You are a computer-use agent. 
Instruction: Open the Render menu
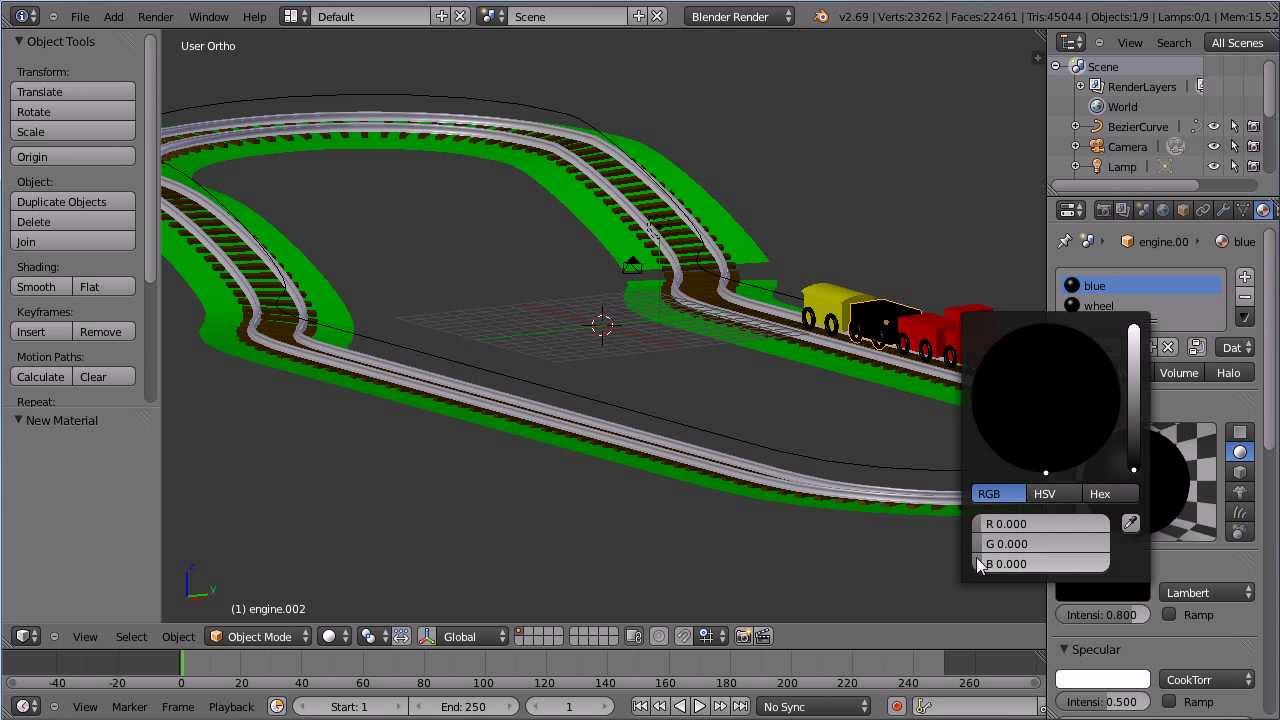(155, 16)
